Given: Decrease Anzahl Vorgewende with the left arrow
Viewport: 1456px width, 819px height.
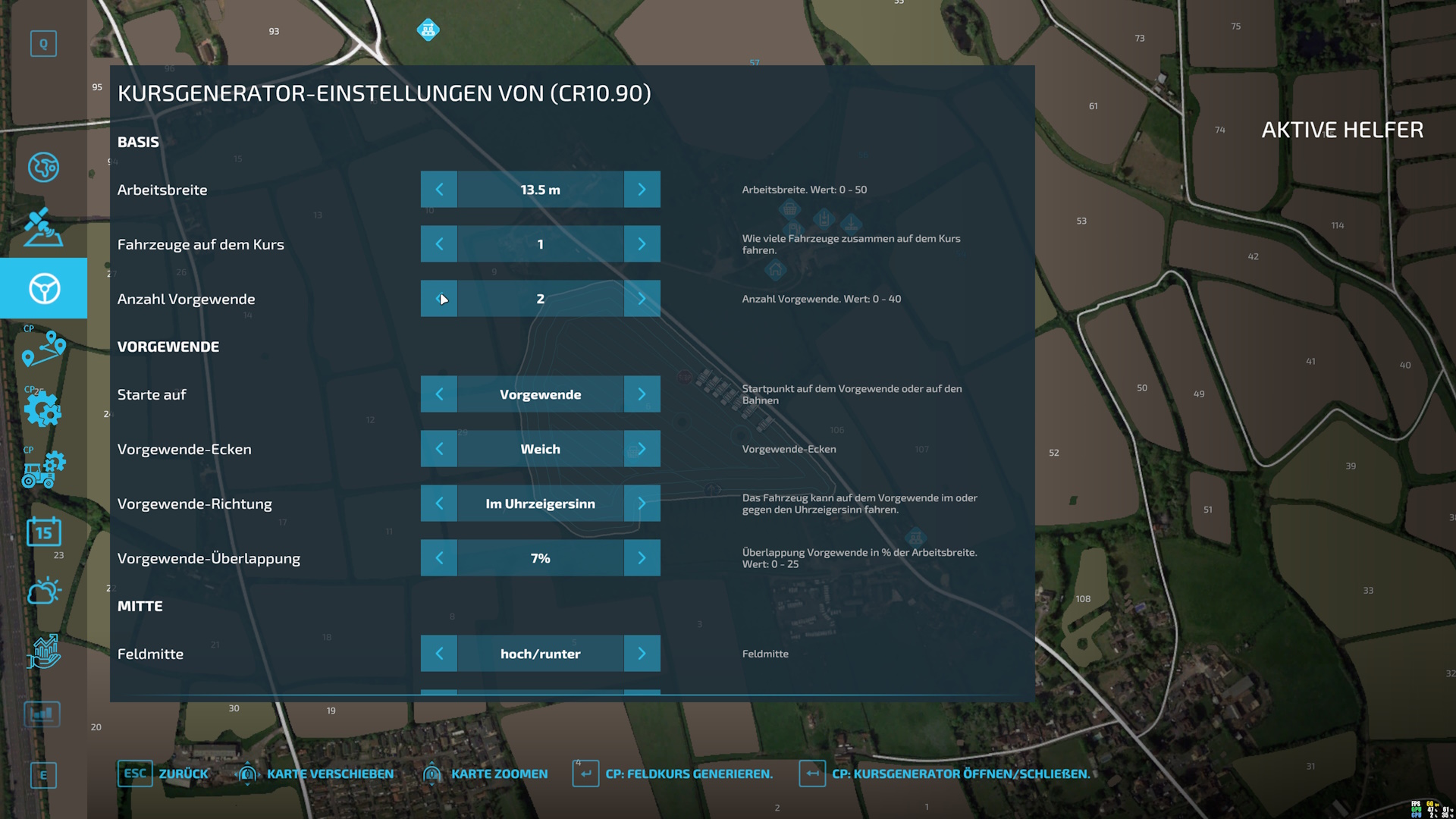Looking at the screenshot, I should coord(439,298).
